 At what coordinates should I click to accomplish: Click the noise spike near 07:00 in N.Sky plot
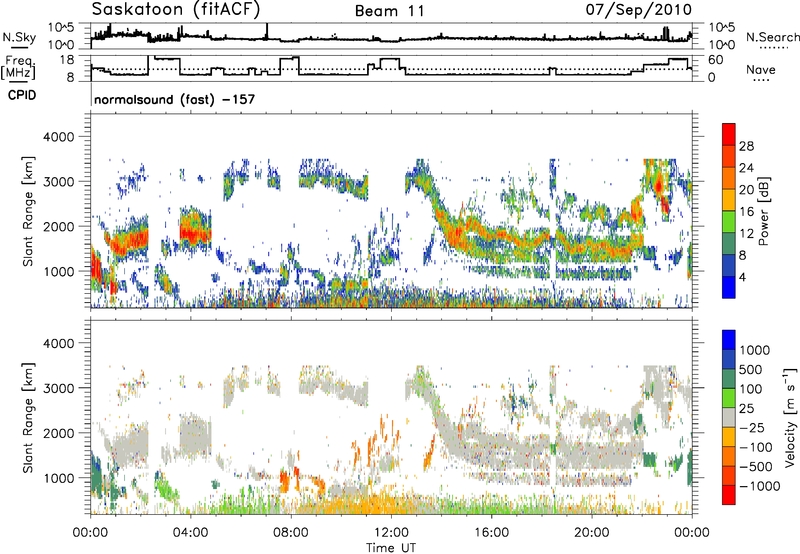tap(267, 32)
